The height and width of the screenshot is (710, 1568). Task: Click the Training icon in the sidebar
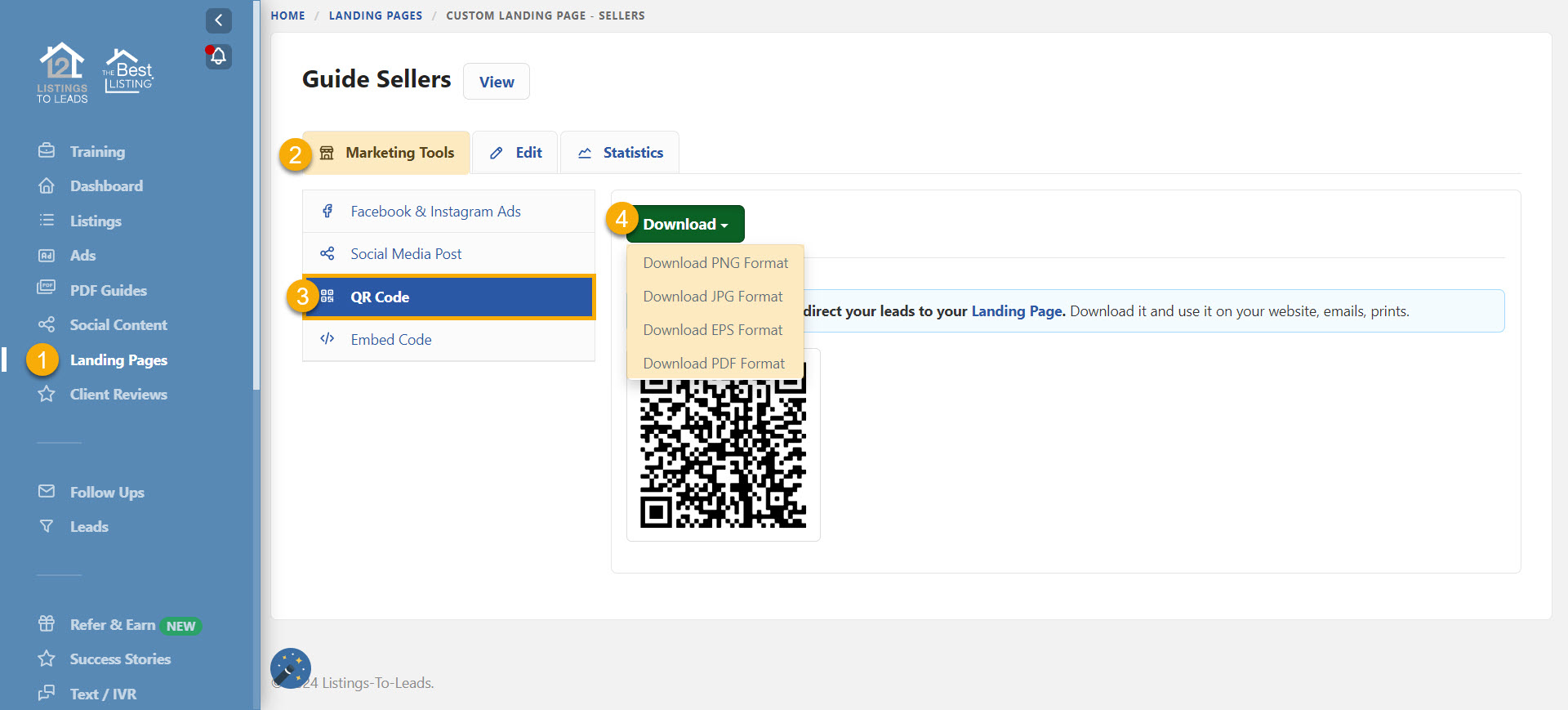[47, 151]
